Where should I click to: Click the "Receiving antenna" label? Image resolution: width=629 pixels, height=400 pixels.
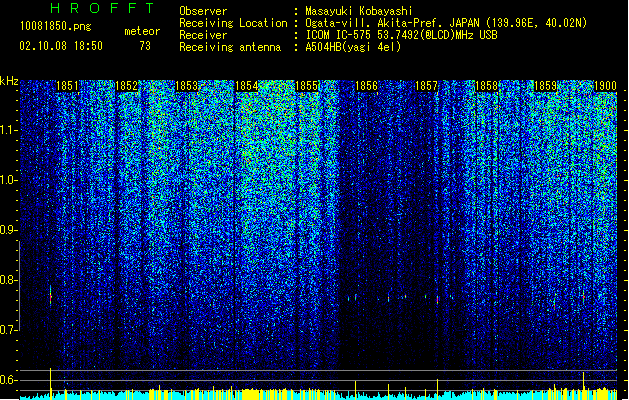(x=230, y=47)
